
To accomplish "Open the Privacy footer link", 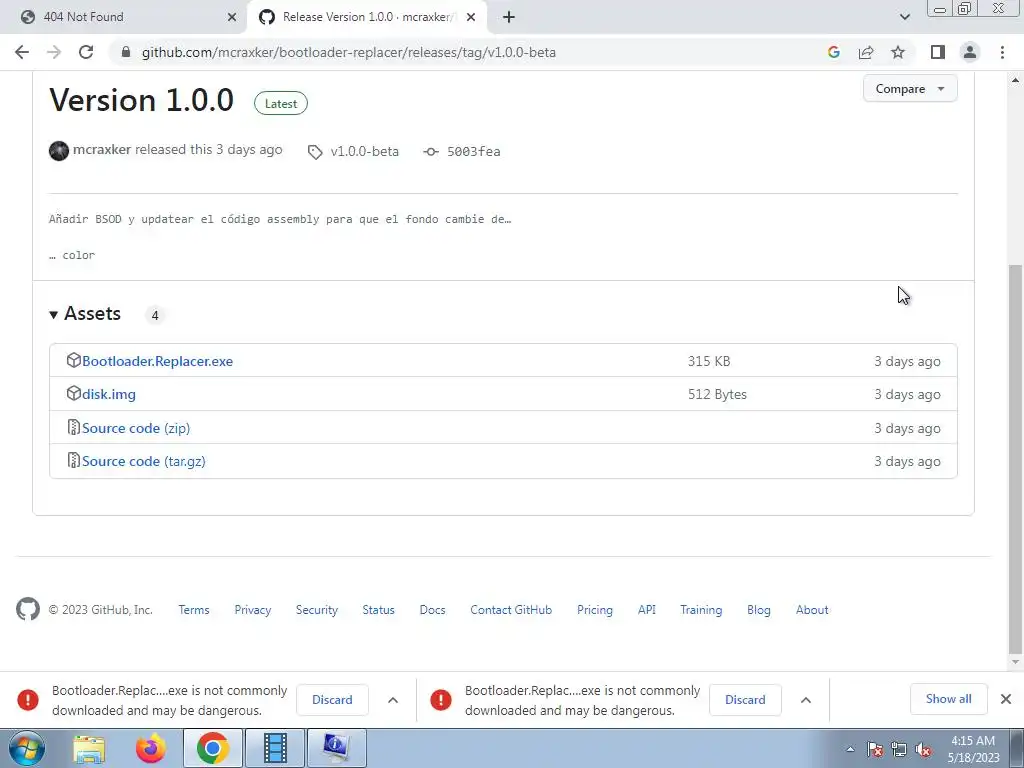I will pyautogui.click(x=253, y=610).
